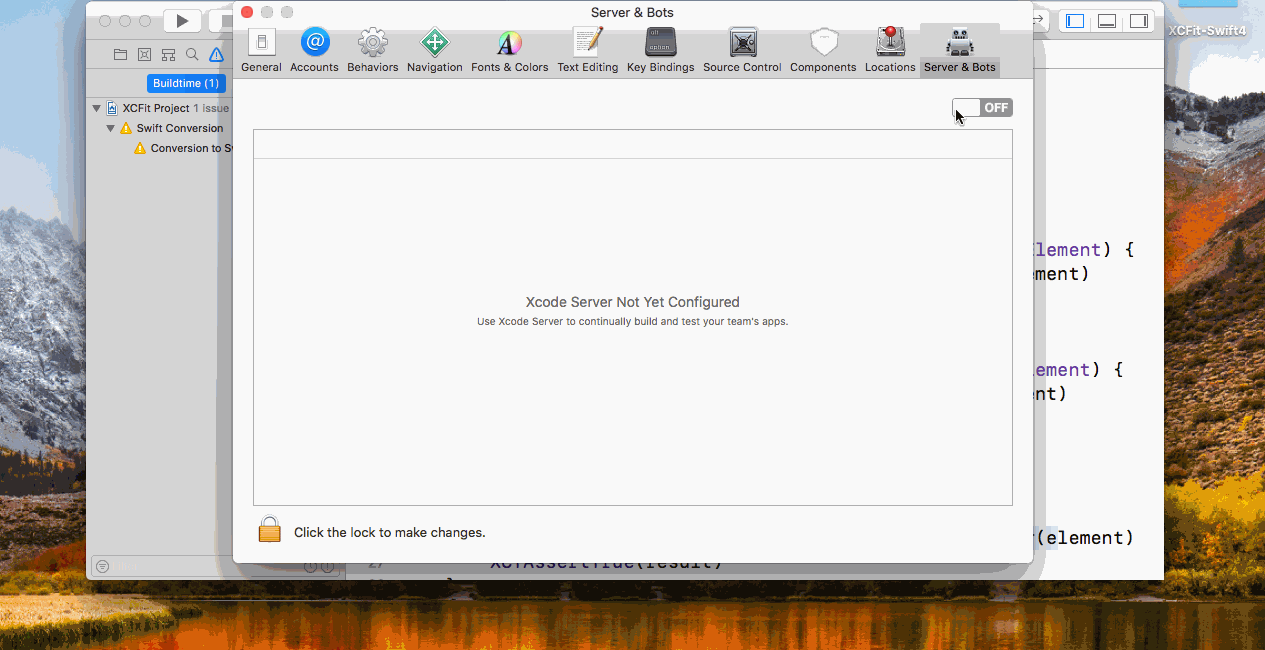1265x650 pixels.
Task: Select the Source Control preferences icon
Action: coord(742,50)
